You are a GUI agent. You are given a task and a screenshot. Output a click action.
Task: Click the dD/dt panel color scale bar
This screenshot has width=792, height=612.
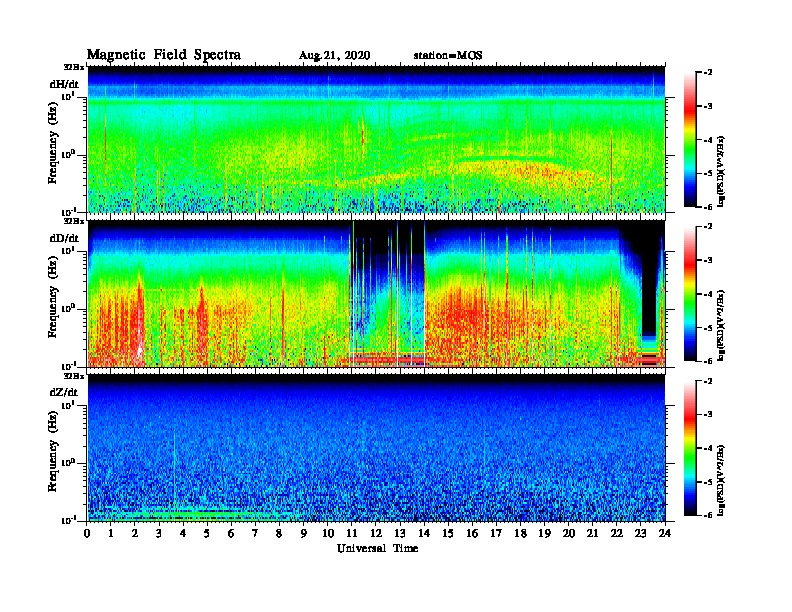690,293
